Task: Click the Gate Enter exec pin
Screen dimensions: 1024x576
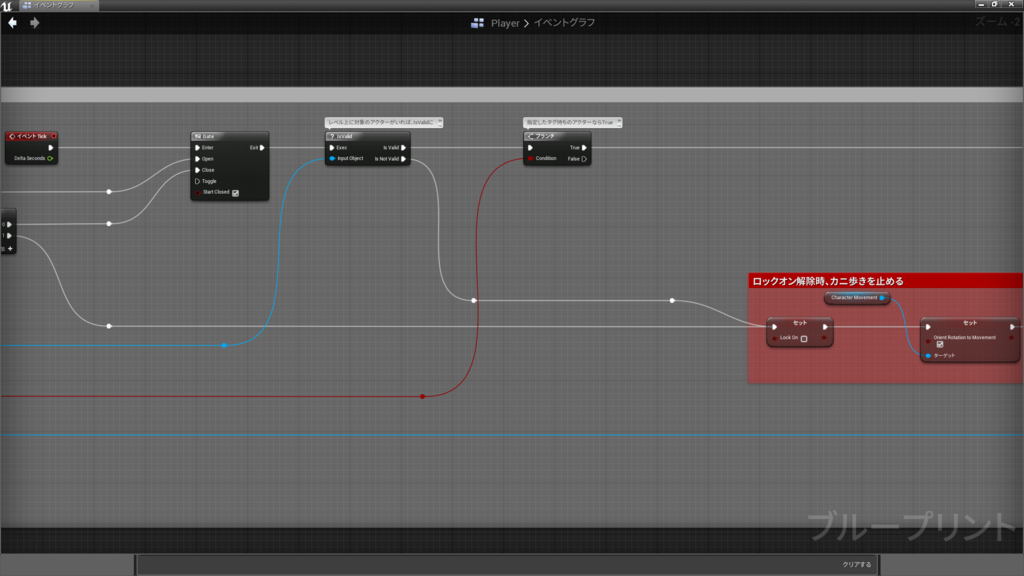Action: [197, 148]
